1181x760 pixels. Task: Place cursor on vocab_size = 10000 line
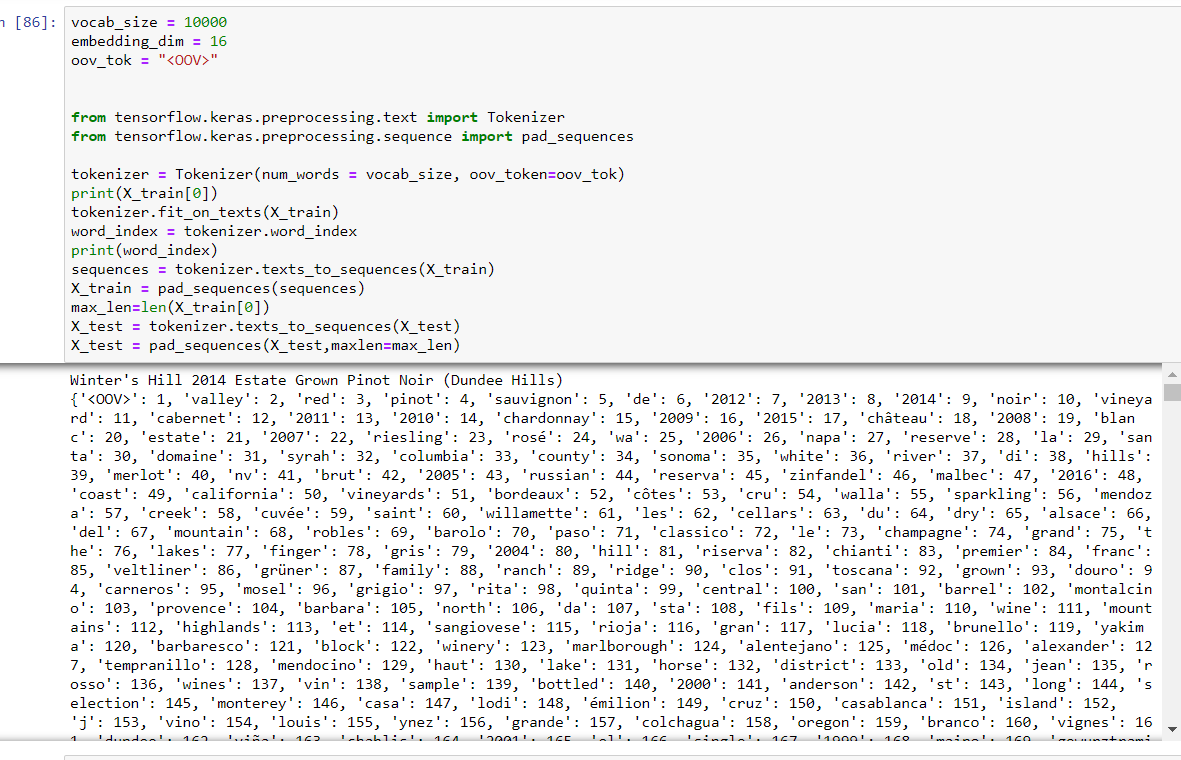click(x=149, y=23)
